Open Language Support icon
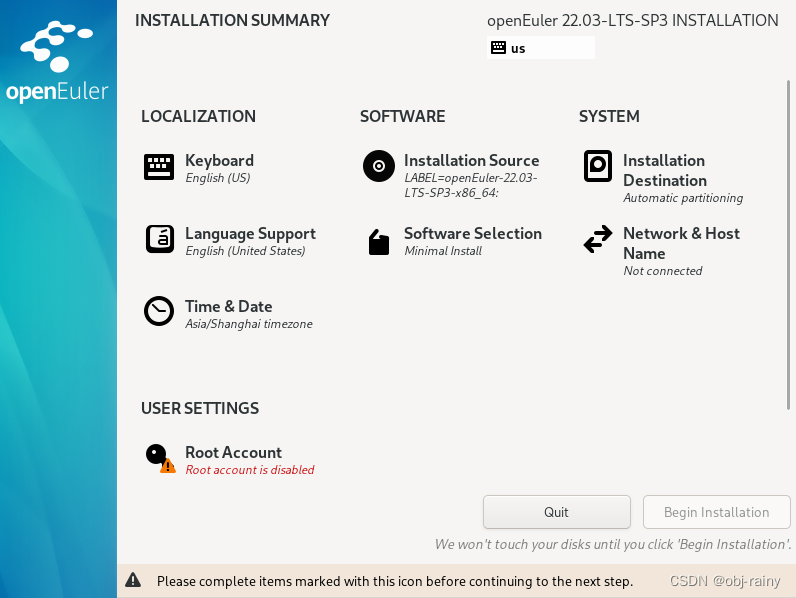The width and height of the screenshot is (796, 598). [160, 239]
